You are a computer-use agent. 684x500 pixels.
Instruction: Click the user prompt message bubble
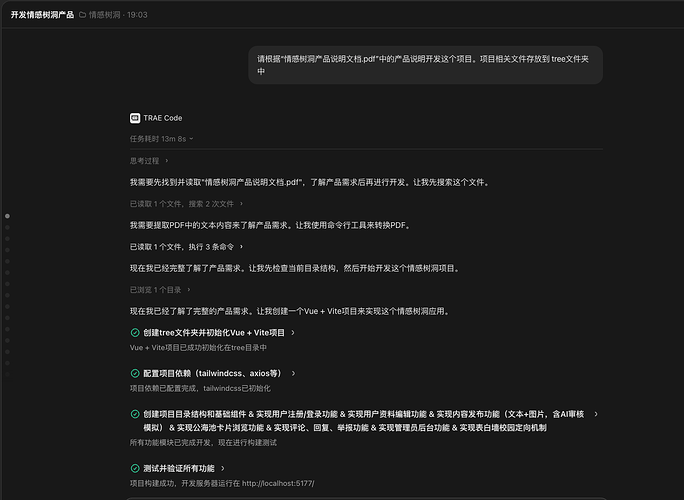coord(425,65)
